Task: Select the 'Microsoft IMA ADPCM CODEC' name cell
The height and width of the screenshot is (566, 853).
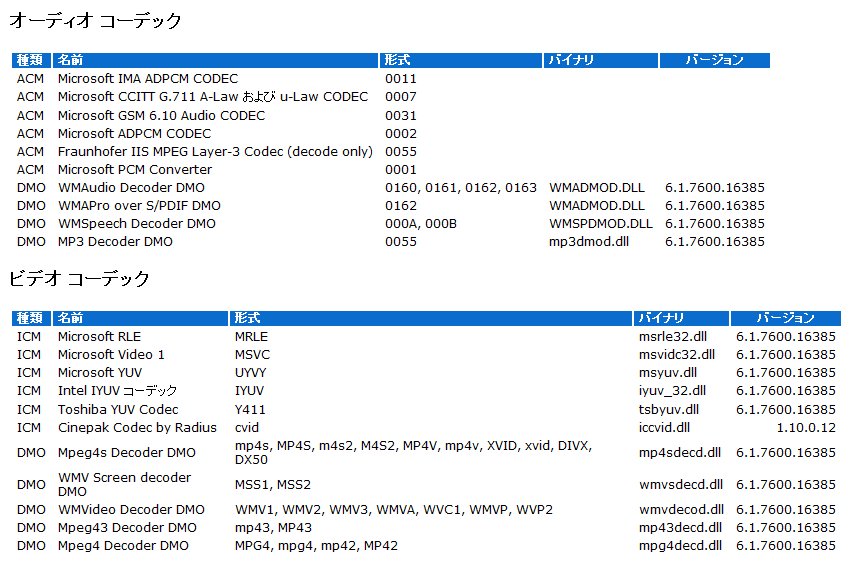Action: pyautogui.click(x=147, y=78)
